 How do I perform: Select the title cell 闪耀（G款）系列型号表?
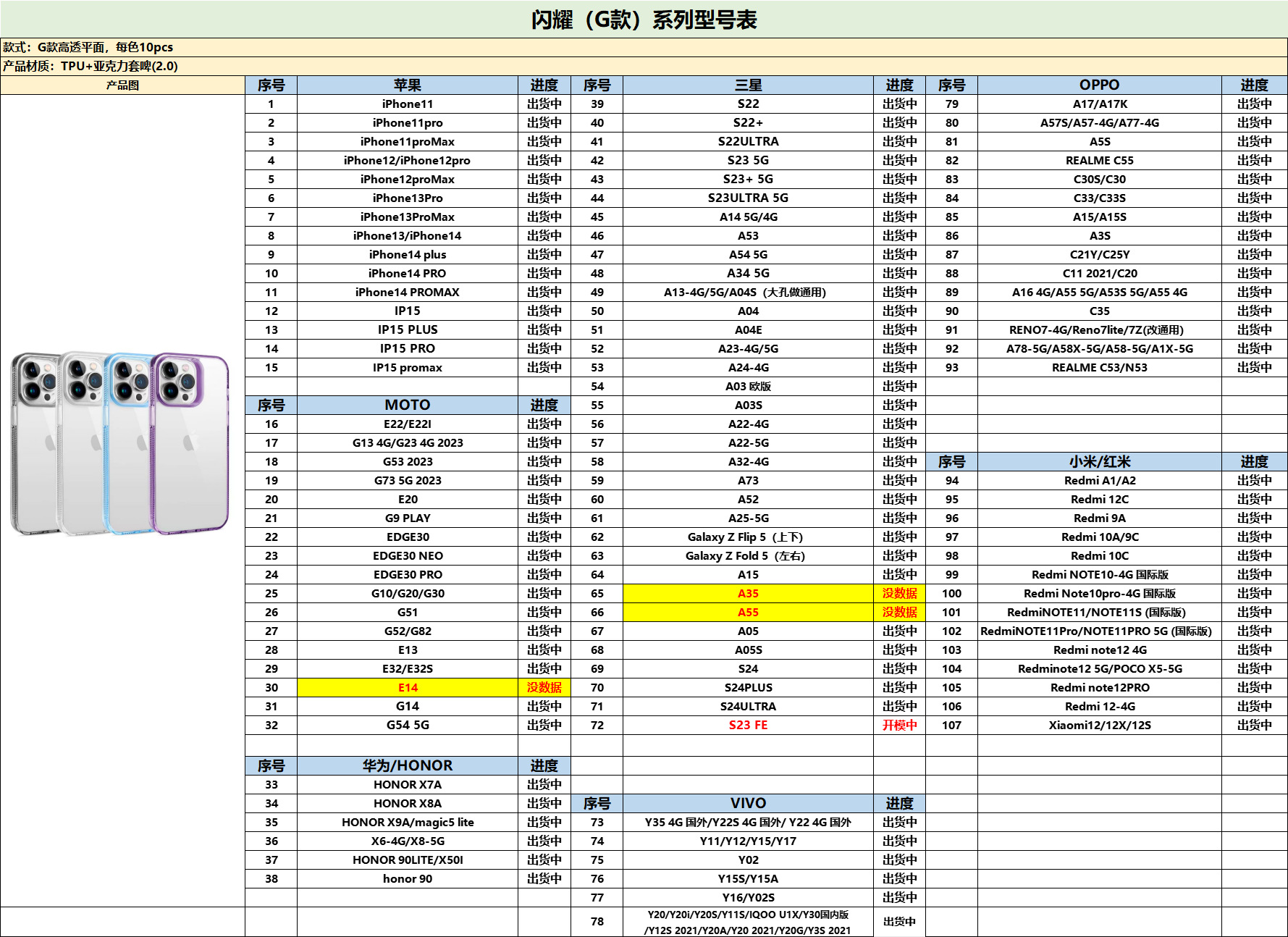pyautogui.click(x=644, y=20)
